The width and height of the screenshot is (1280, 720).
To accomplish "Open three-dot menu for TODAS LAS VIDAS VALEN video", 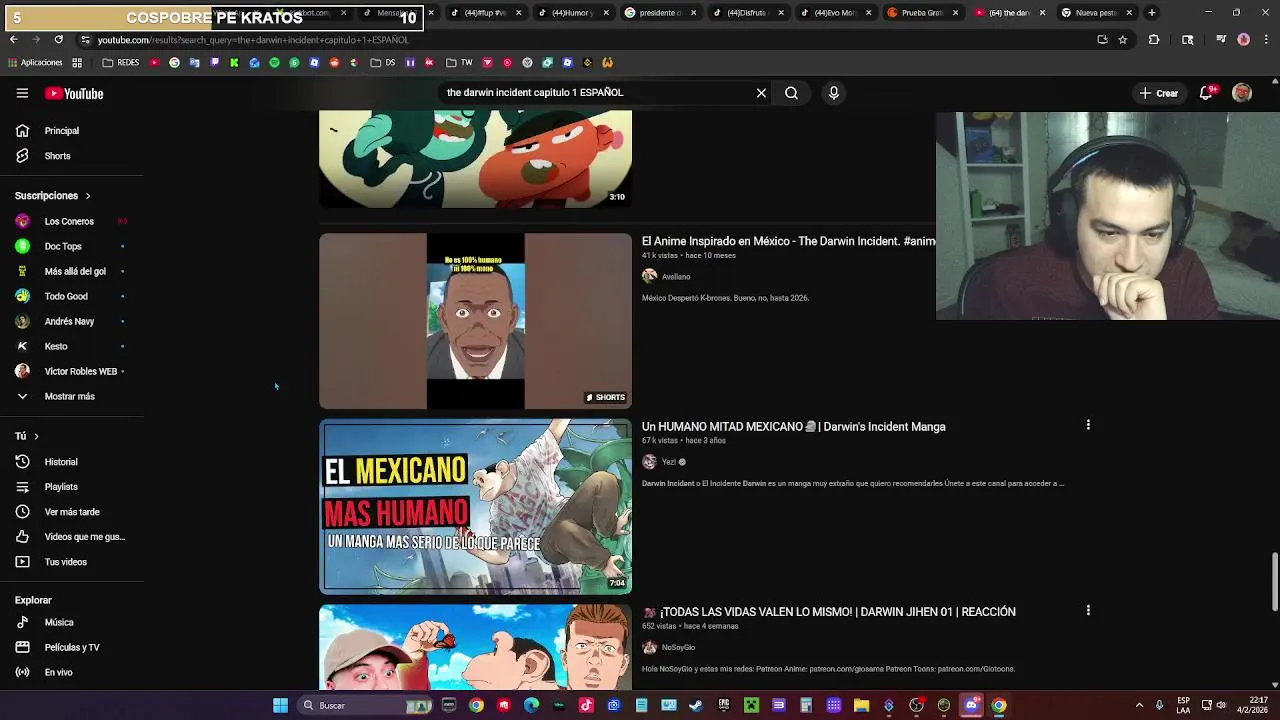I will (x=1088, y=610).
